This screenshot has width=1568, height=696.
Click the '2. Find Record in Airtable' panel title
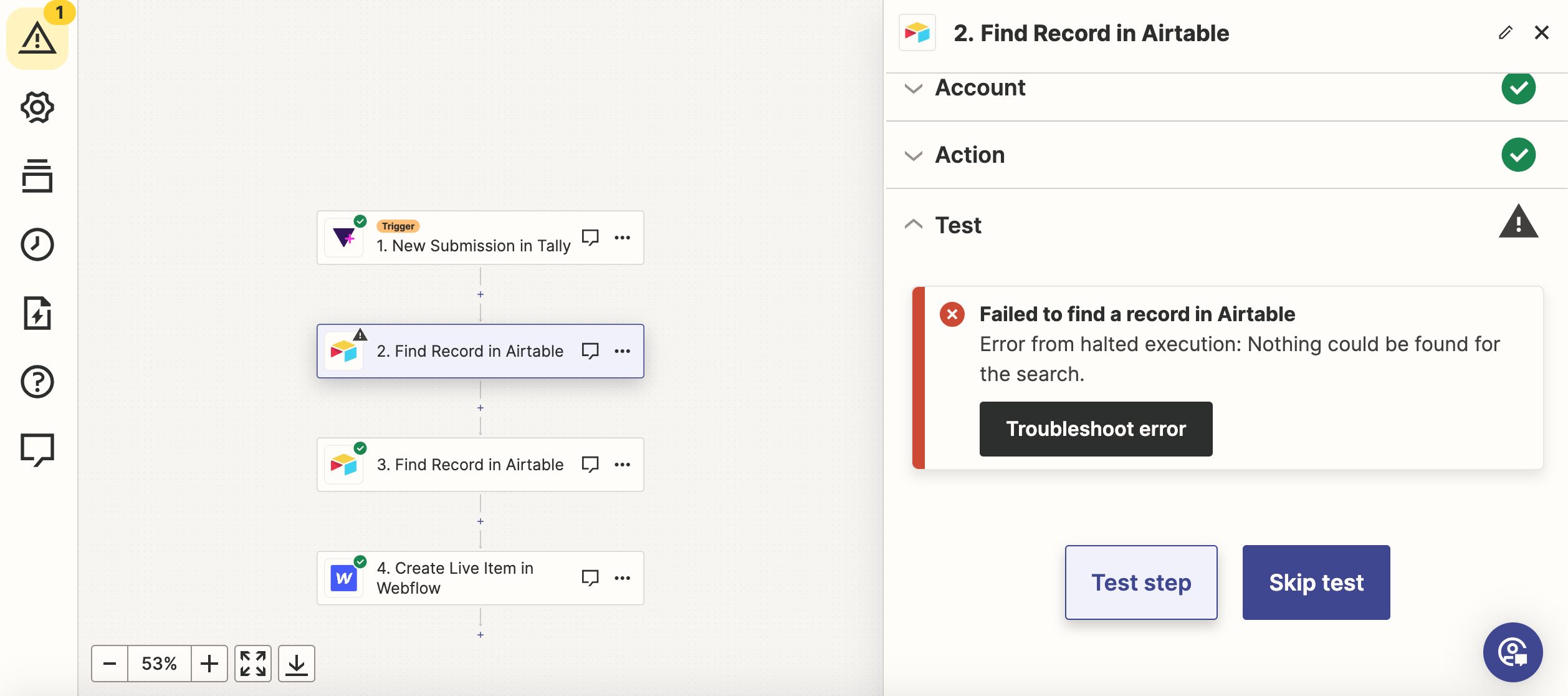[x=1091, y=33]
